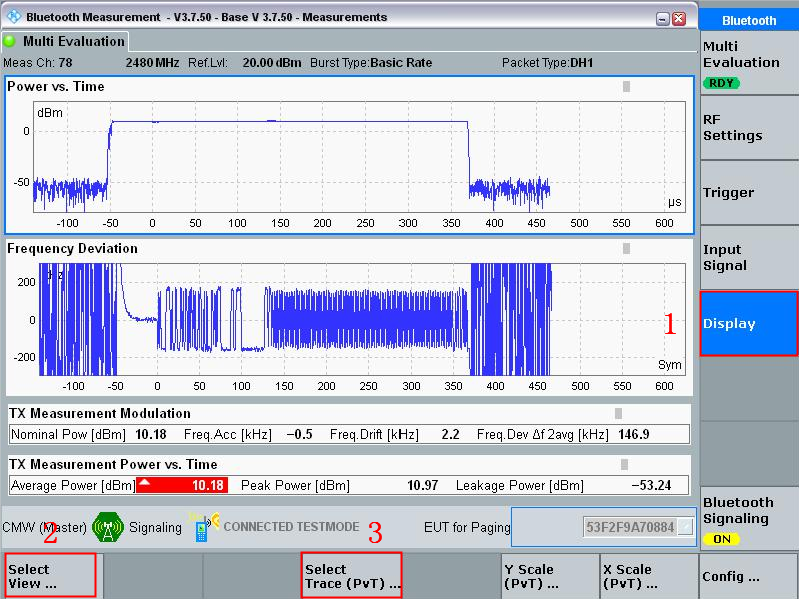The width and height of the screenshot is (799, 599).
Task: Toggle Bluetooth Signaling ON softkey
Action: (x=749, y=519)
